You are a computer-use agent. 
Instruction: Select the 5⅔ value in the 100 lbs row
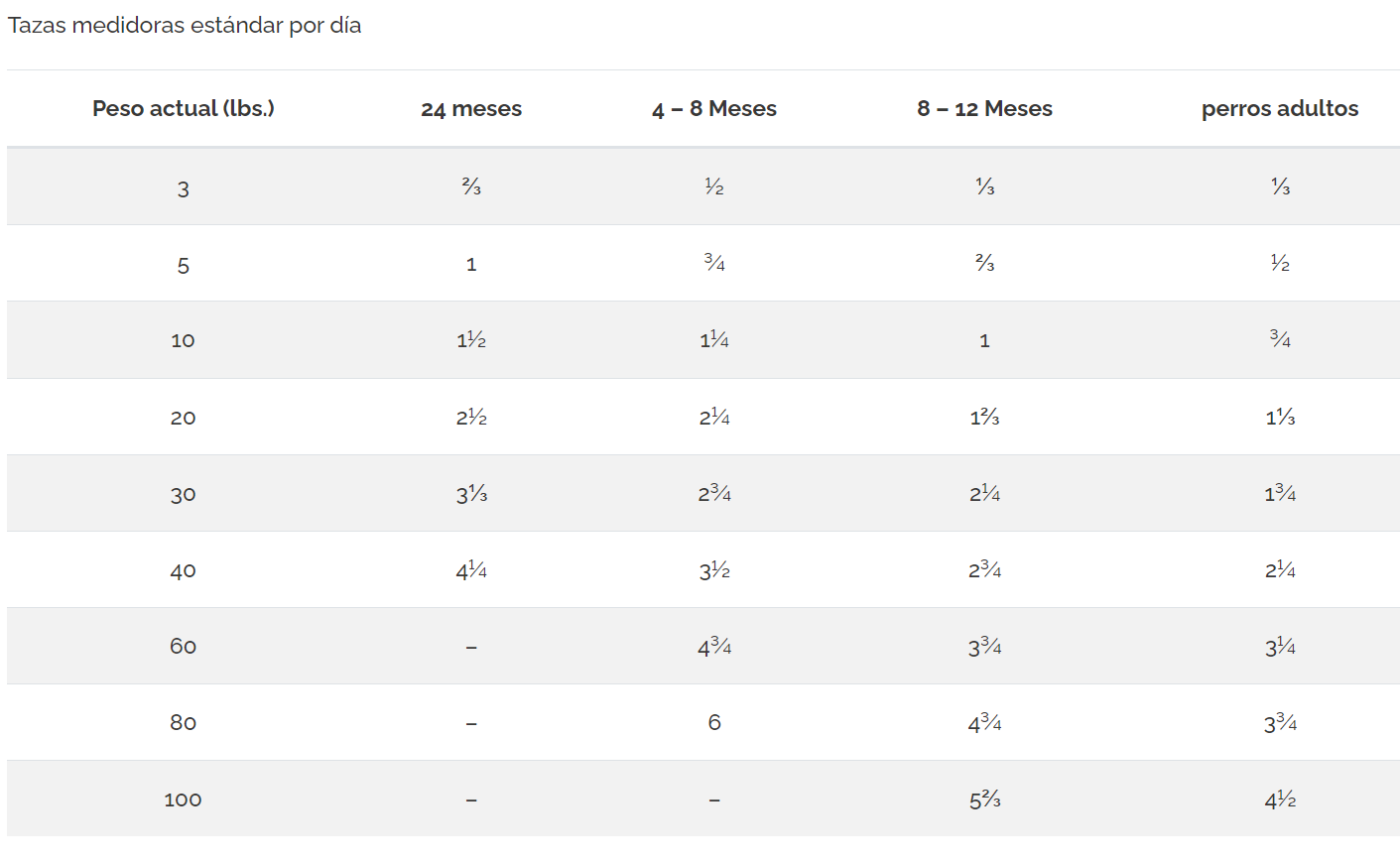[984, 799]
